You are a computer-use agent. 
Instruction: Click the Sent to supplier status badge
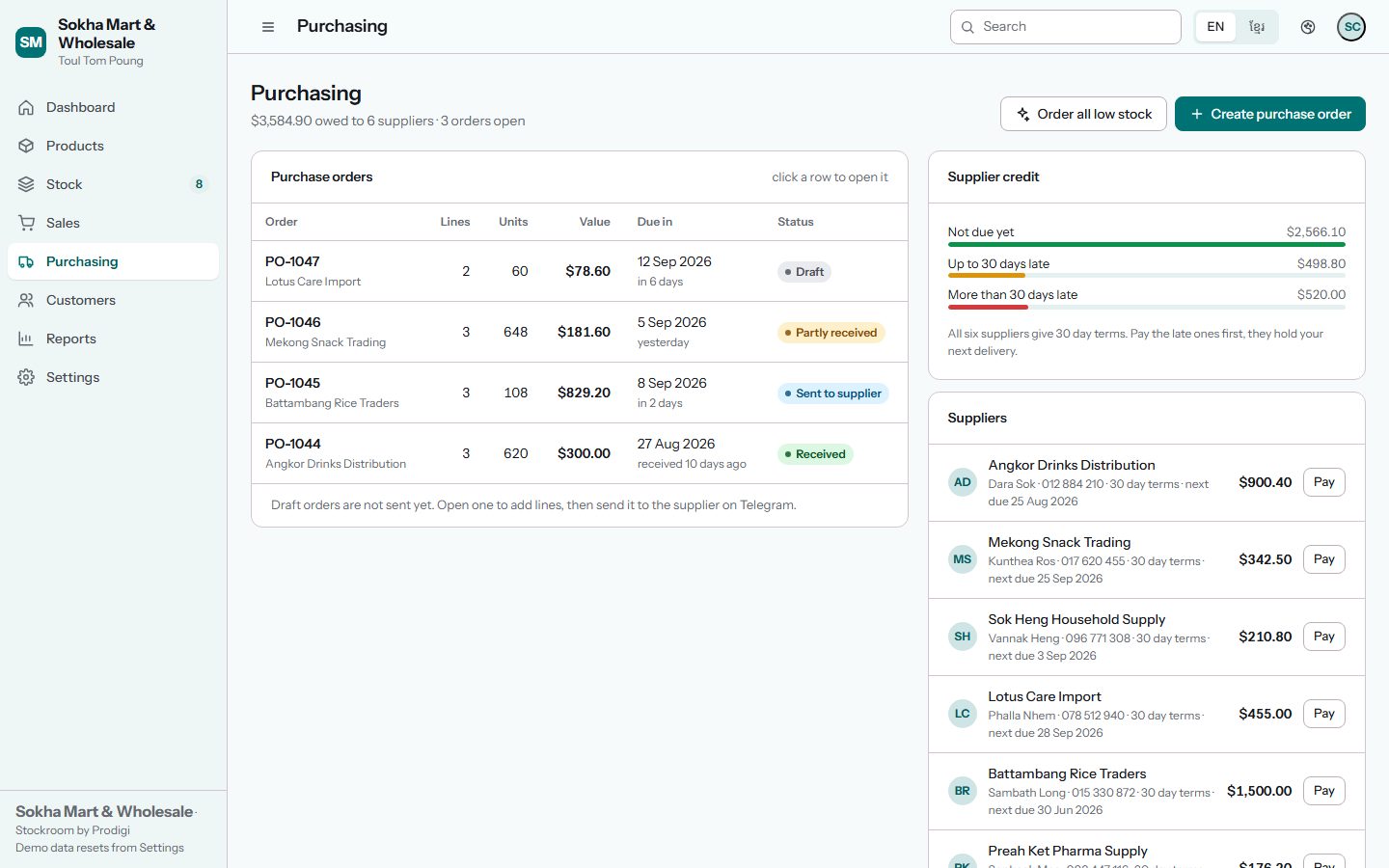click(833, 393)
